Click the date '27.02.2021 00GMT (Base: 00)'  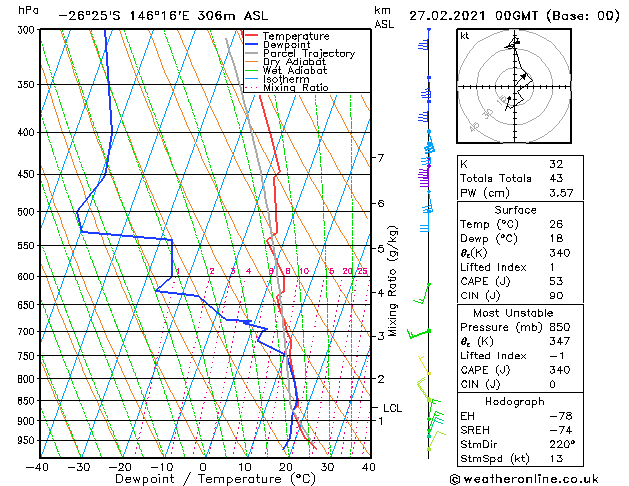pyautogui.click(x=514, y=16)
